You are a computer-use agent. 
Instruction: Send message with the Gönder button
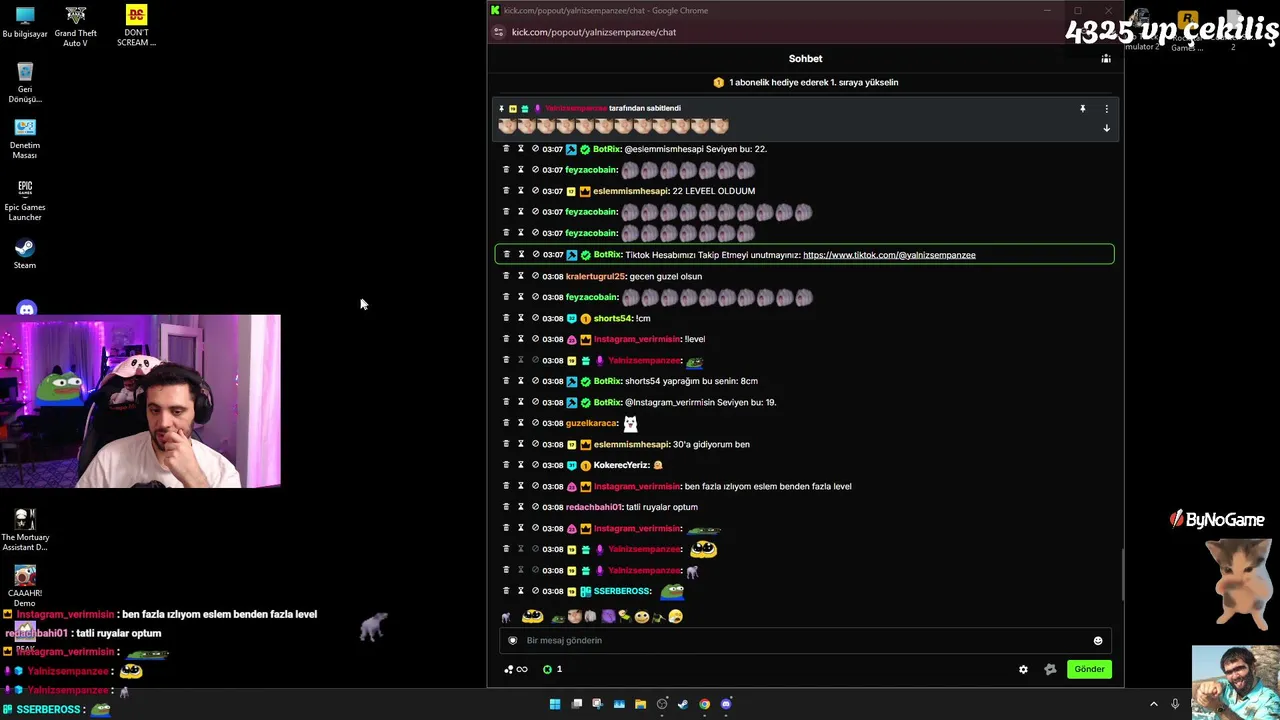pyautogui.click(x=1089, y=670)
